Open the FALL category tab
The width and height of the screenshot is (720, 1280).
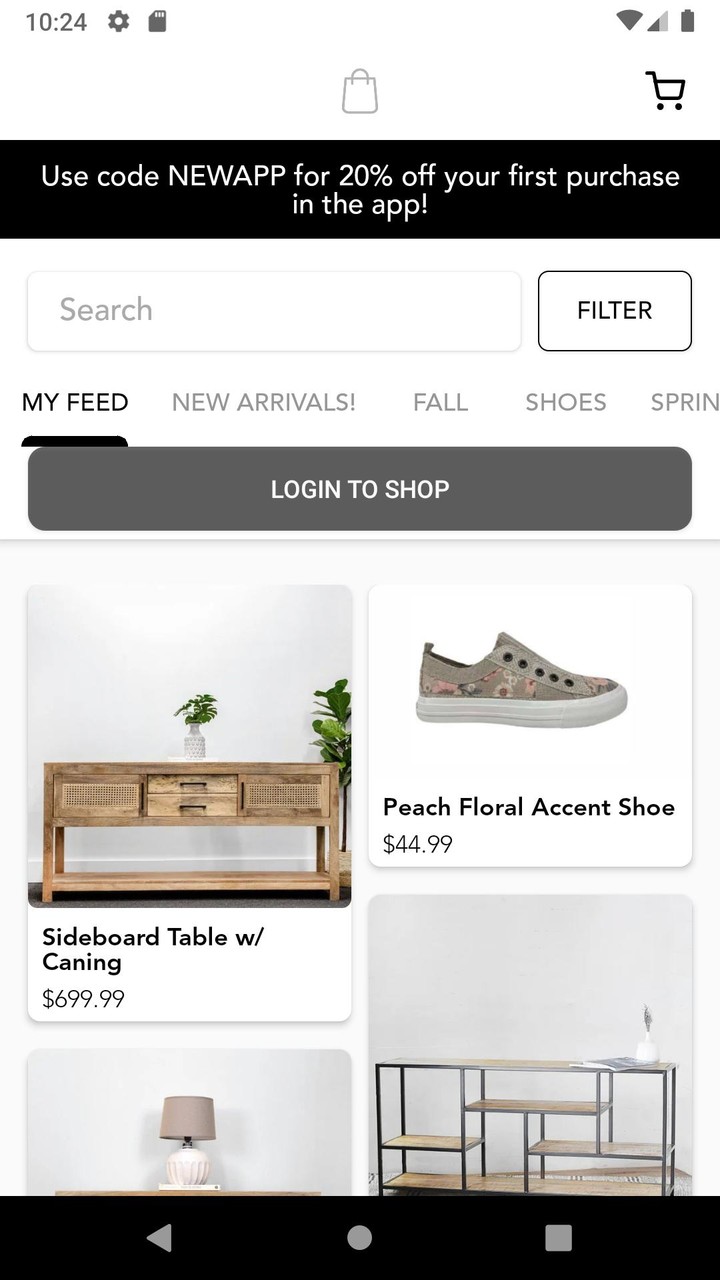440,402
